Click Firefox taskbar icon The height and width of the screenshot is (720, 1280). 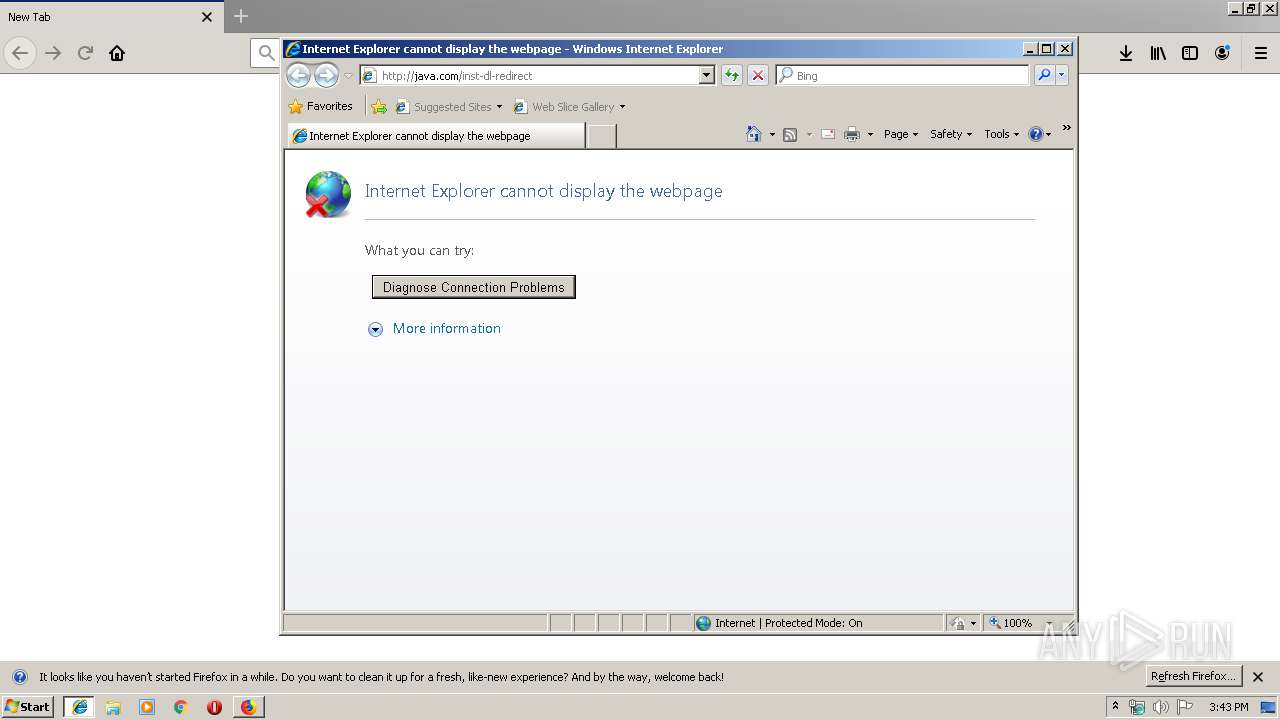(248, 707)
